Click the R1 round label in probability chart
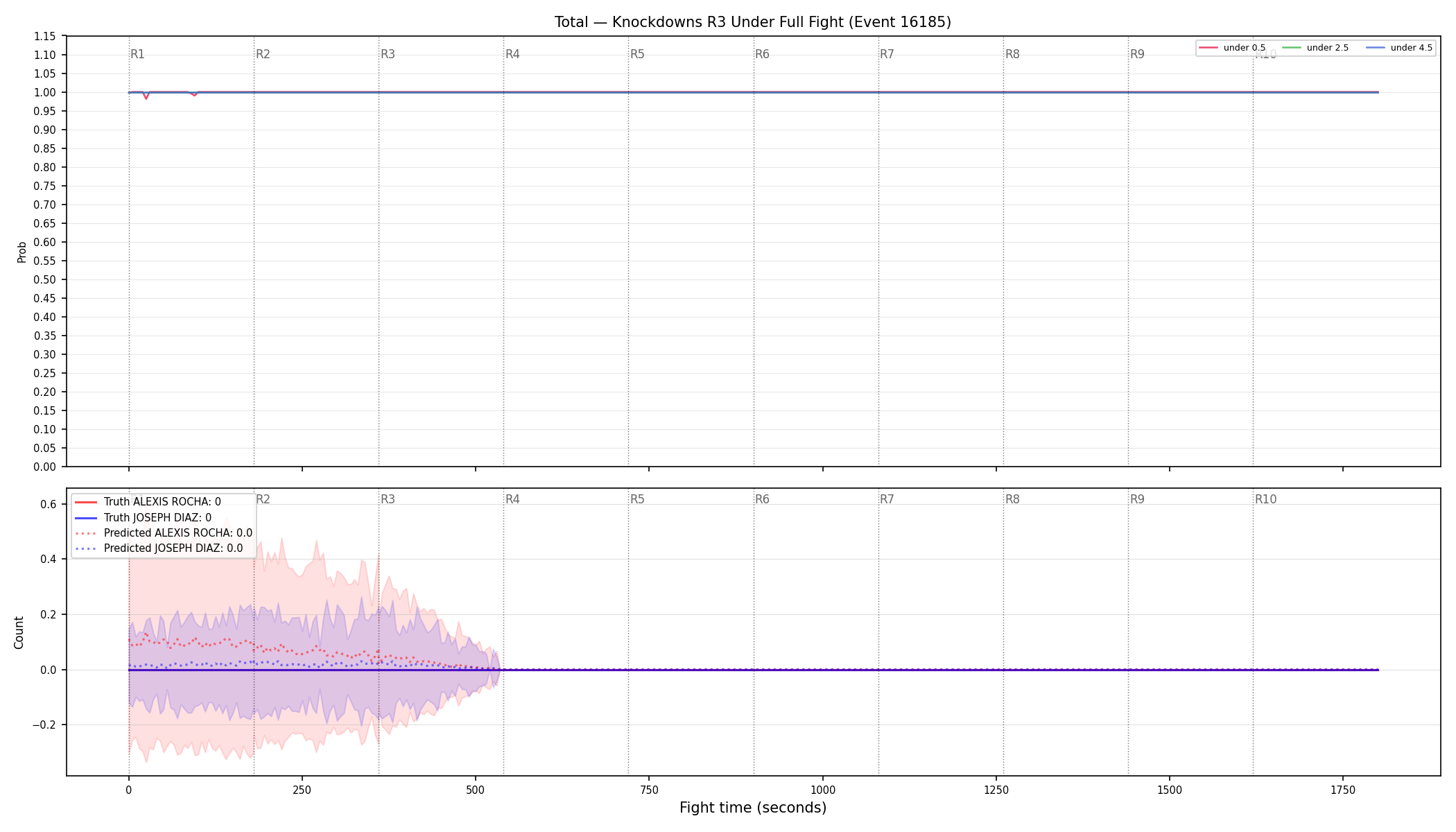Screen dimensions: 1456x832 pyautogui.click(x=138, y=54)
